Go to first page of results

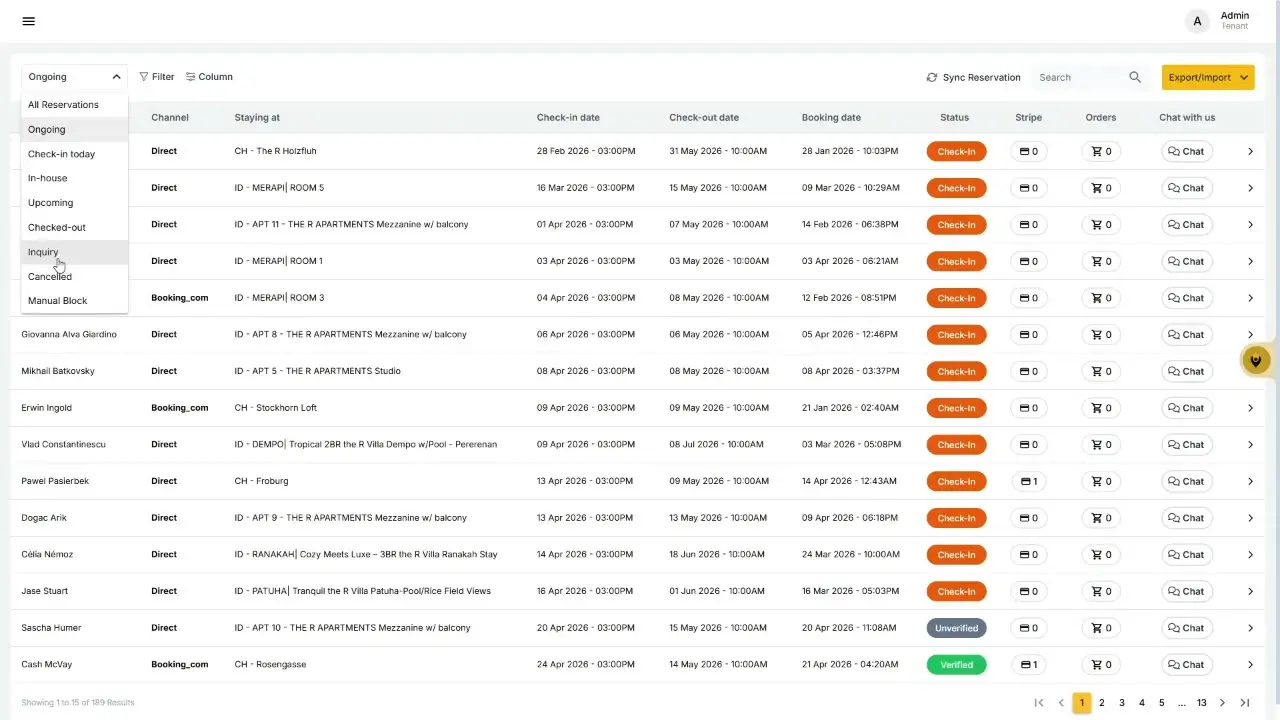[1039, 703]
